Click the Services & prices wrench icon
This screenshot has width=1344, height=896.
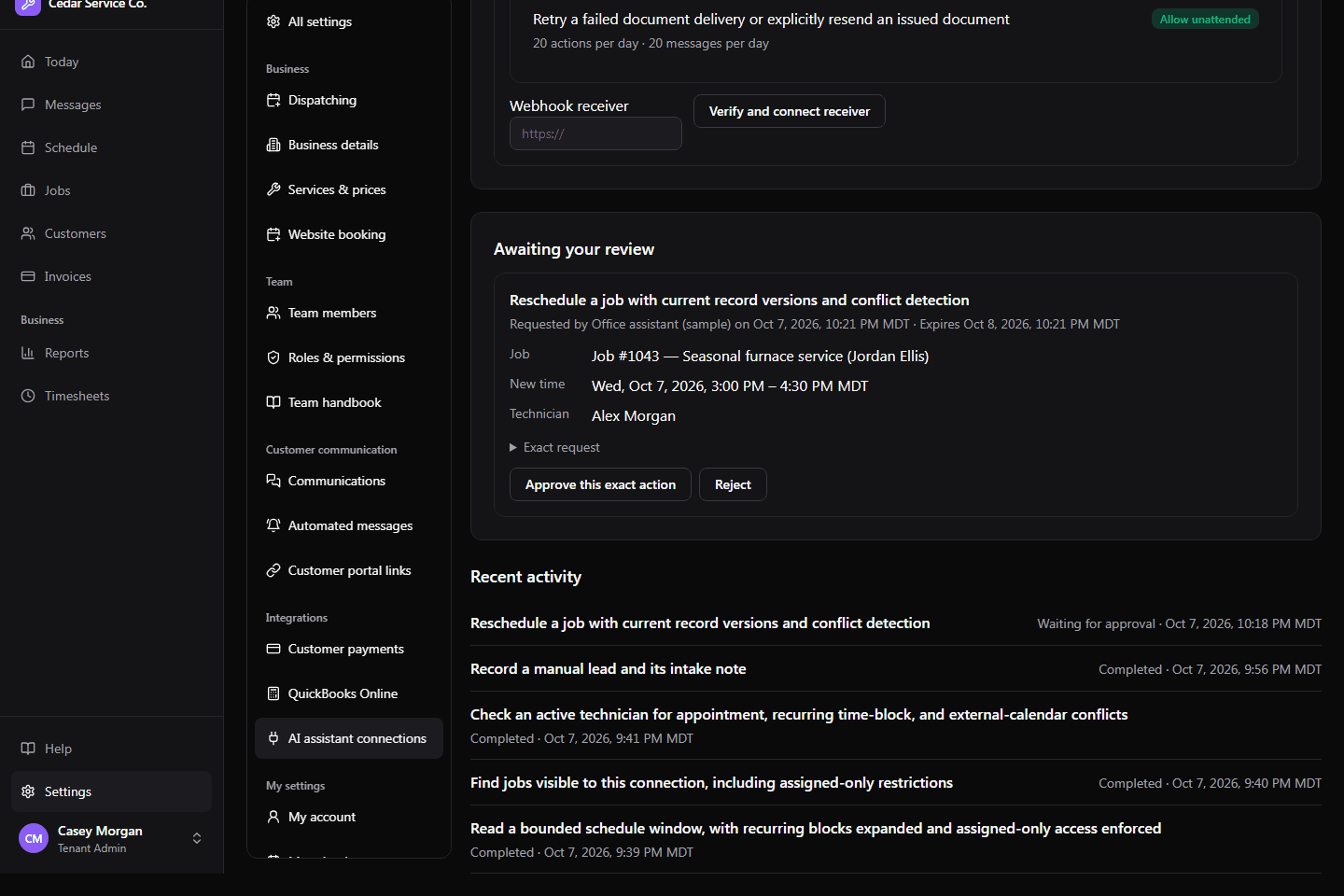(273, 189)
